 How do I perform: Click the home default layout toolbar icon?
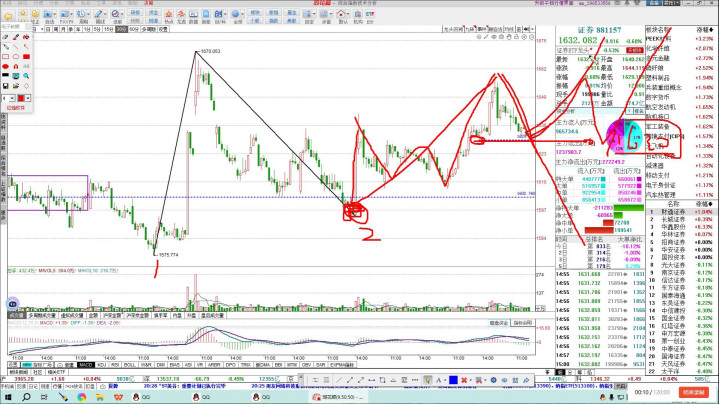point(341,15)
